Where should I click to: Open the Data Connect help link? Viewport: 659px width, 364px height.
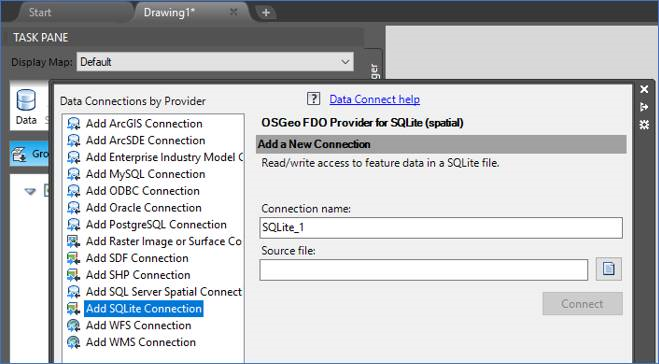coord(374,99)
